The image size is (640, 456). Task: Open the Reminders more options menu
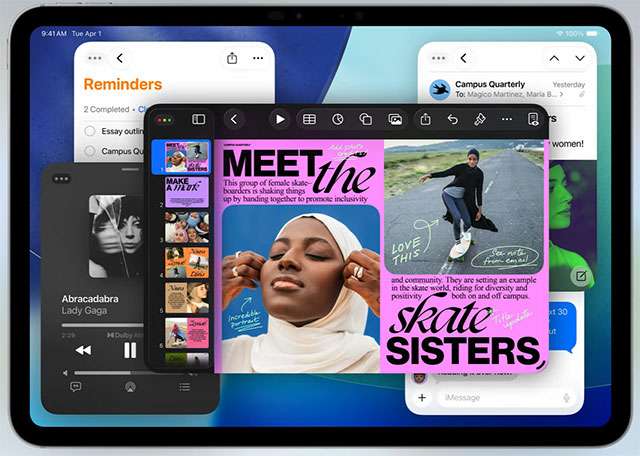(258, 58)
